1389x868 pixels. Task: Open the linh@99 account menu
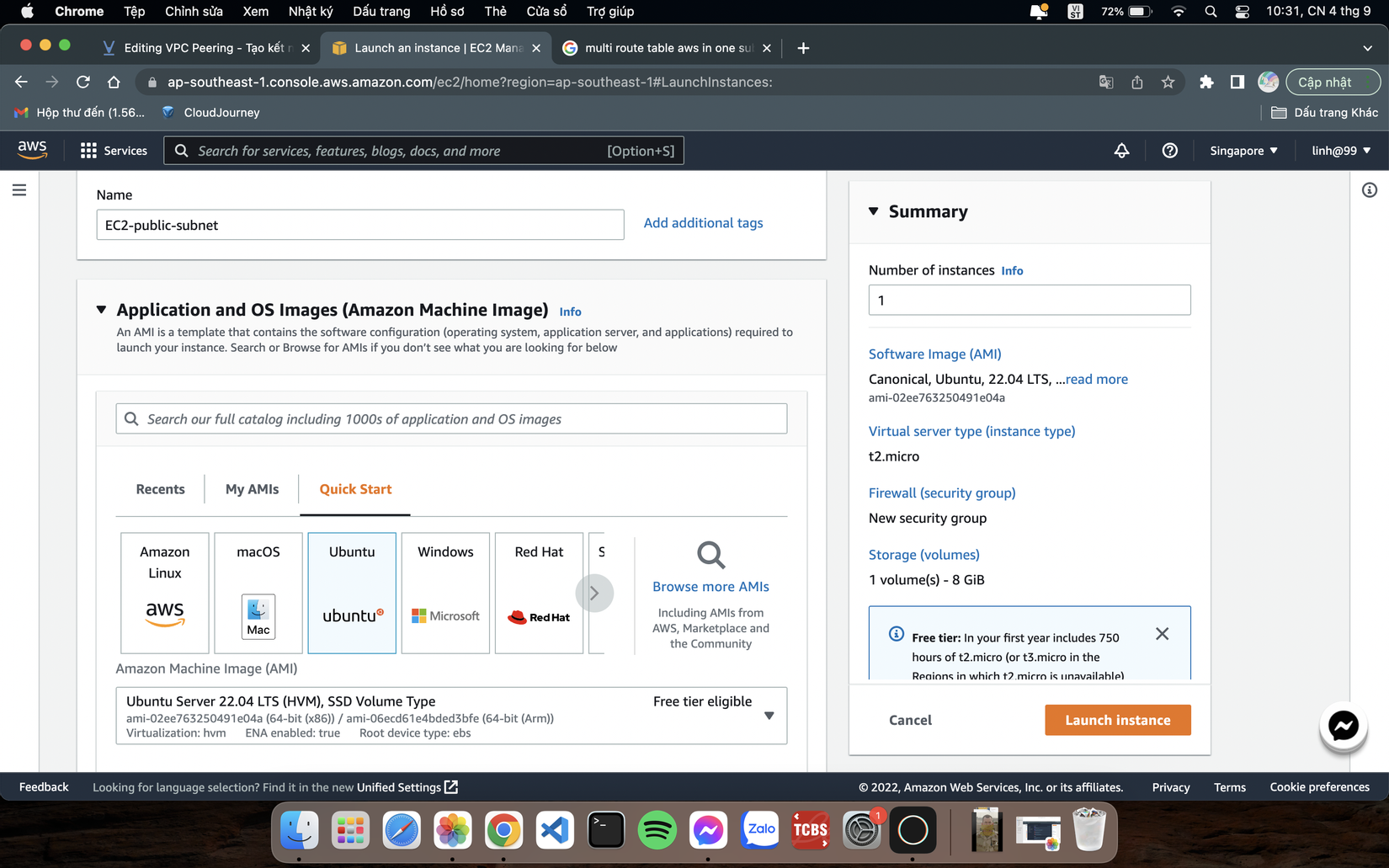pyautogui.click(x=1341, y=151)
